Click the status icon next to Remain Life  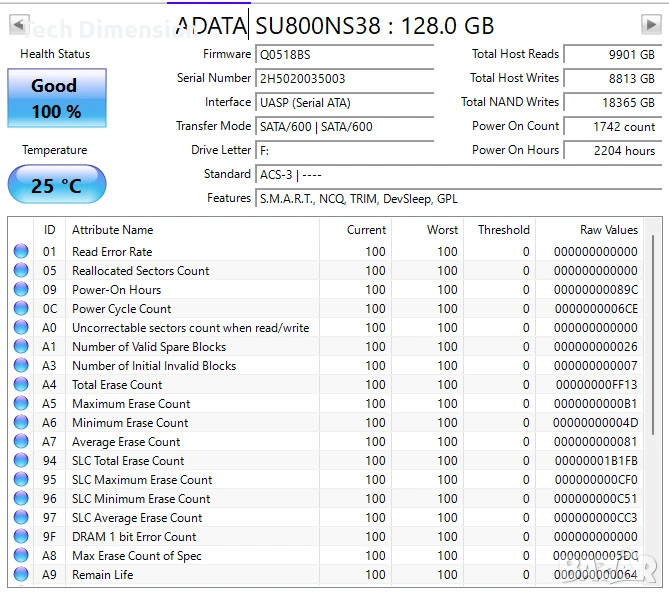(x=21, y=575)
